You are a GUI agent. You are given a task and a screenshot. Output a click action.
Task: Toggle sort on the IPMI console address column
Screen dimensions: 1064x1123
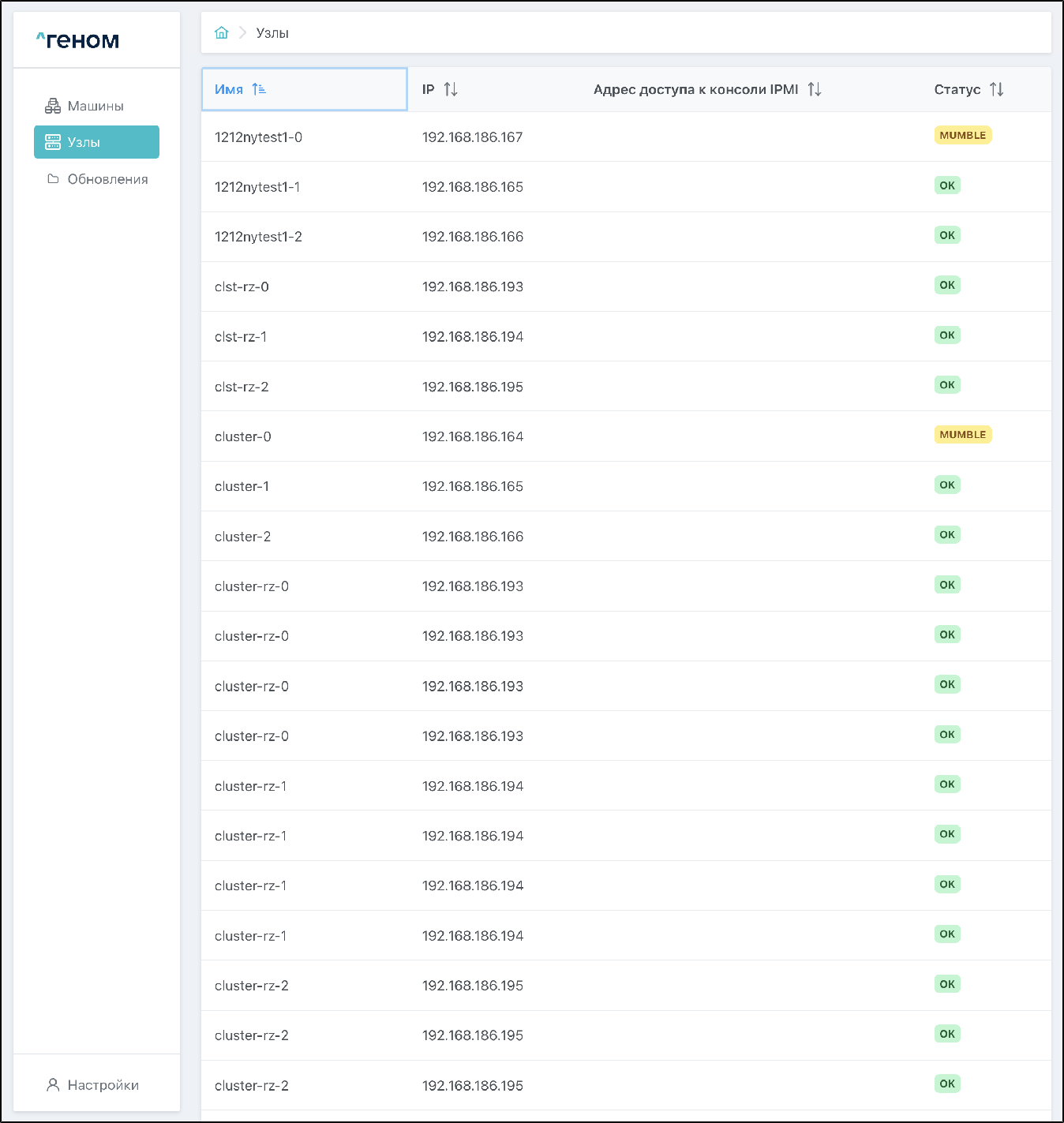tap(815, 89)
